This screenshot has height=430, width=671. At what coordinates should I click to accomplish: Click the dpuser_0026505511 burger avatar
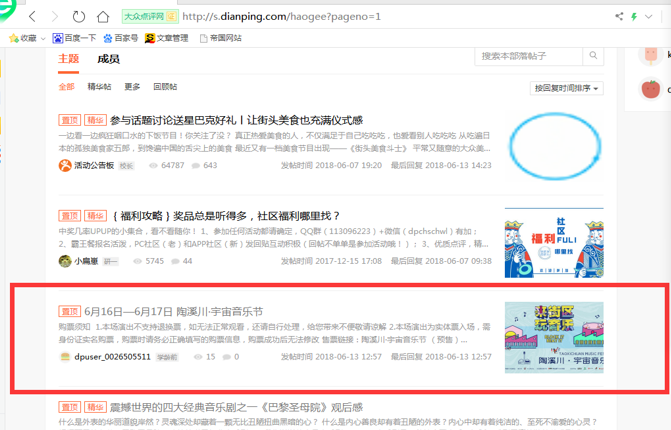(65, 357)
